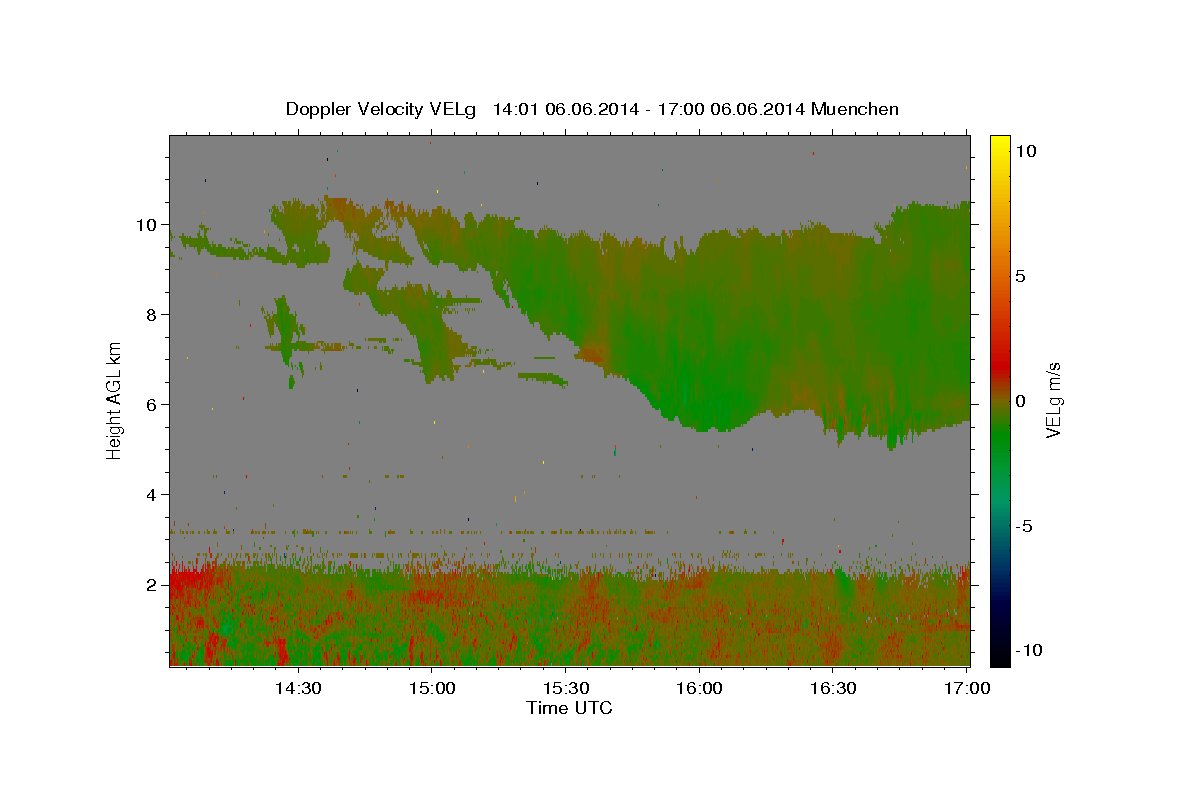Click the 'Muenchen' location in title
1200x800 pixels.
click(855, 109)
